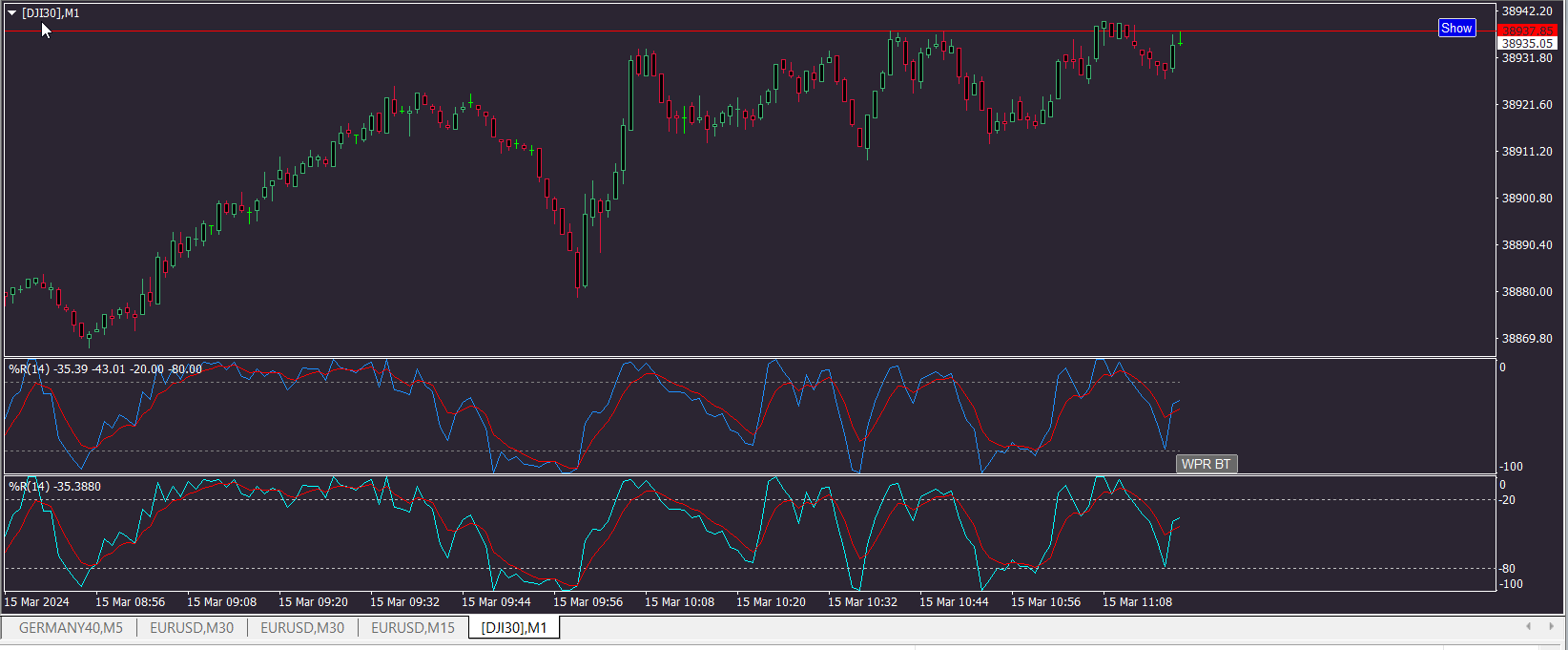Click the red 38937.85 price level label
The height and width of the screenshot is (650, 1568).
[1527, 31]
